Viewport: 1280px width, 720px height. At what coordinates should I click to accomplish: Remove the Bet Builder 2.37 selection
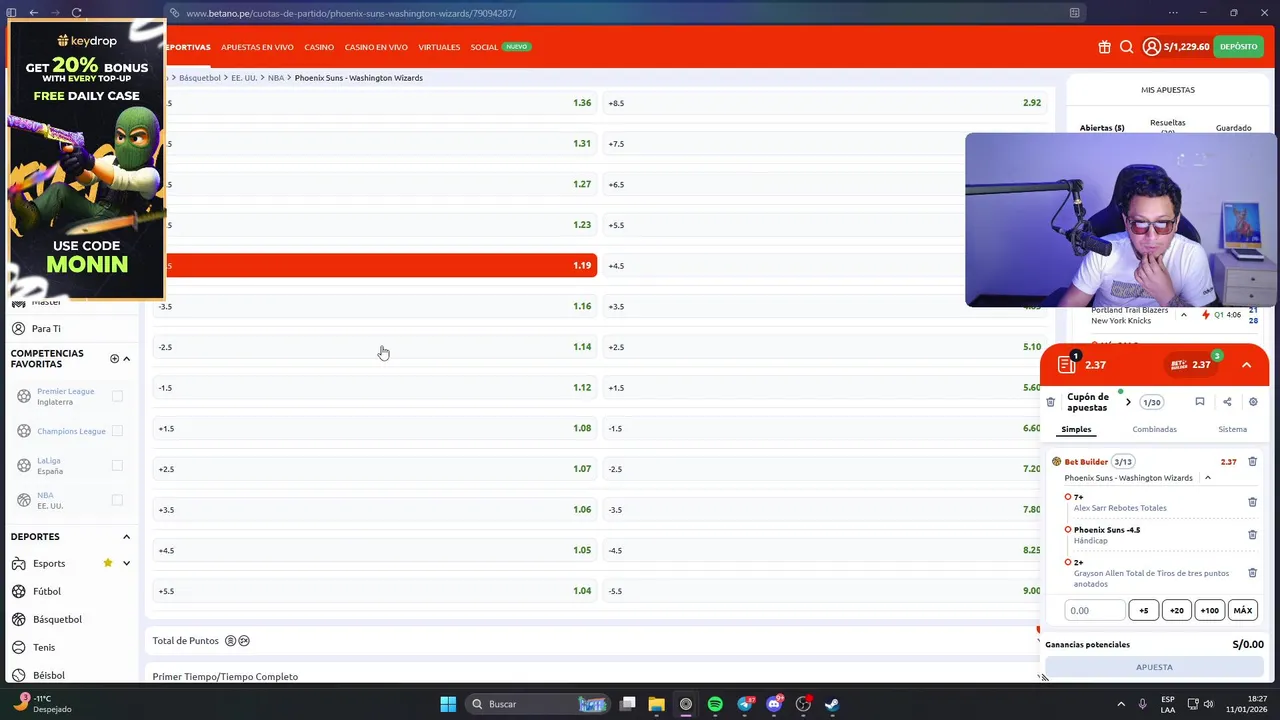pyautogui.click(x=1252, y=462)
